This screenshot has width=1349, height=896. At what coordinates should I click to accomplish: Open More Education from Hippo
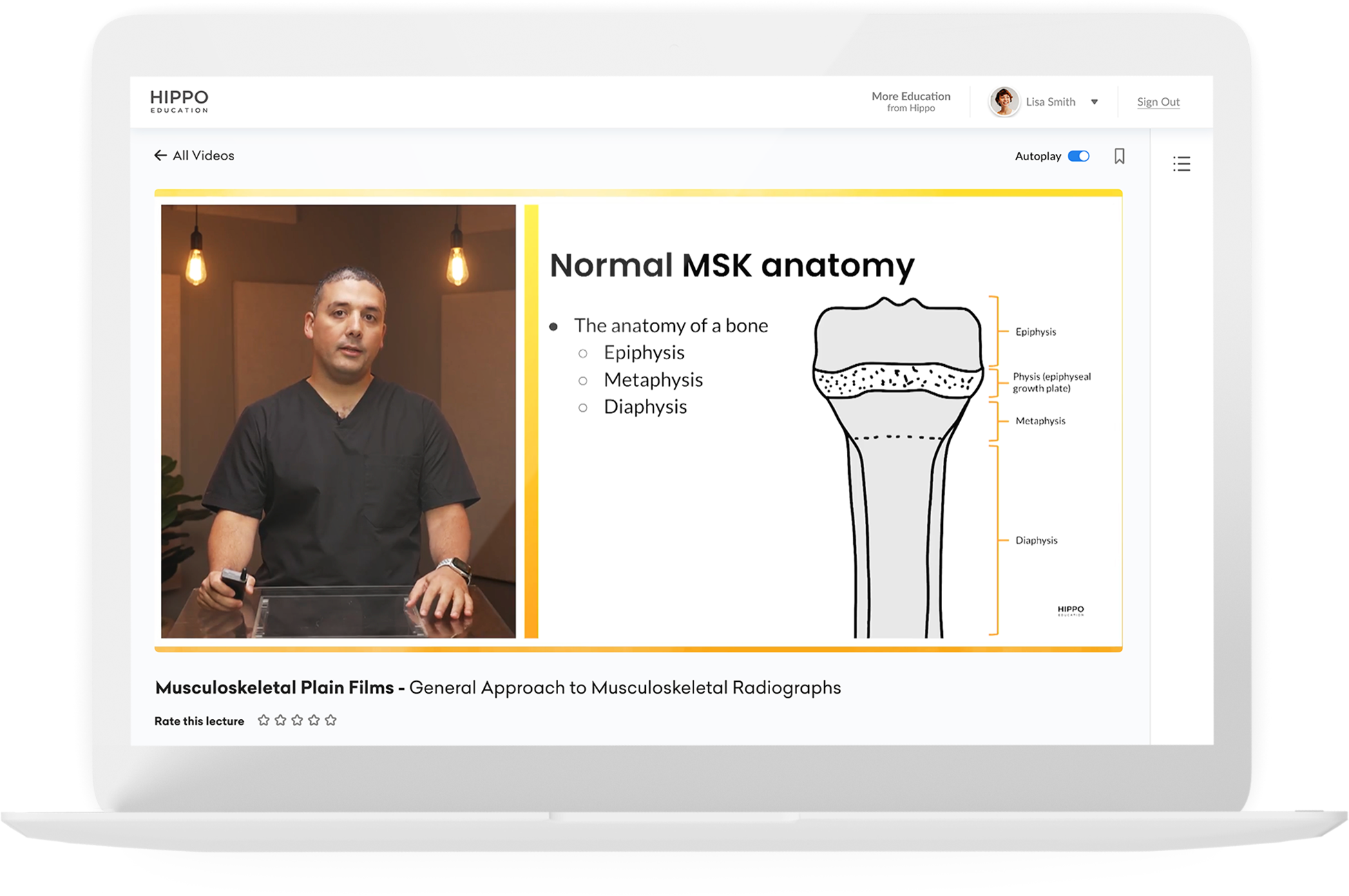[x=910, y=102]
